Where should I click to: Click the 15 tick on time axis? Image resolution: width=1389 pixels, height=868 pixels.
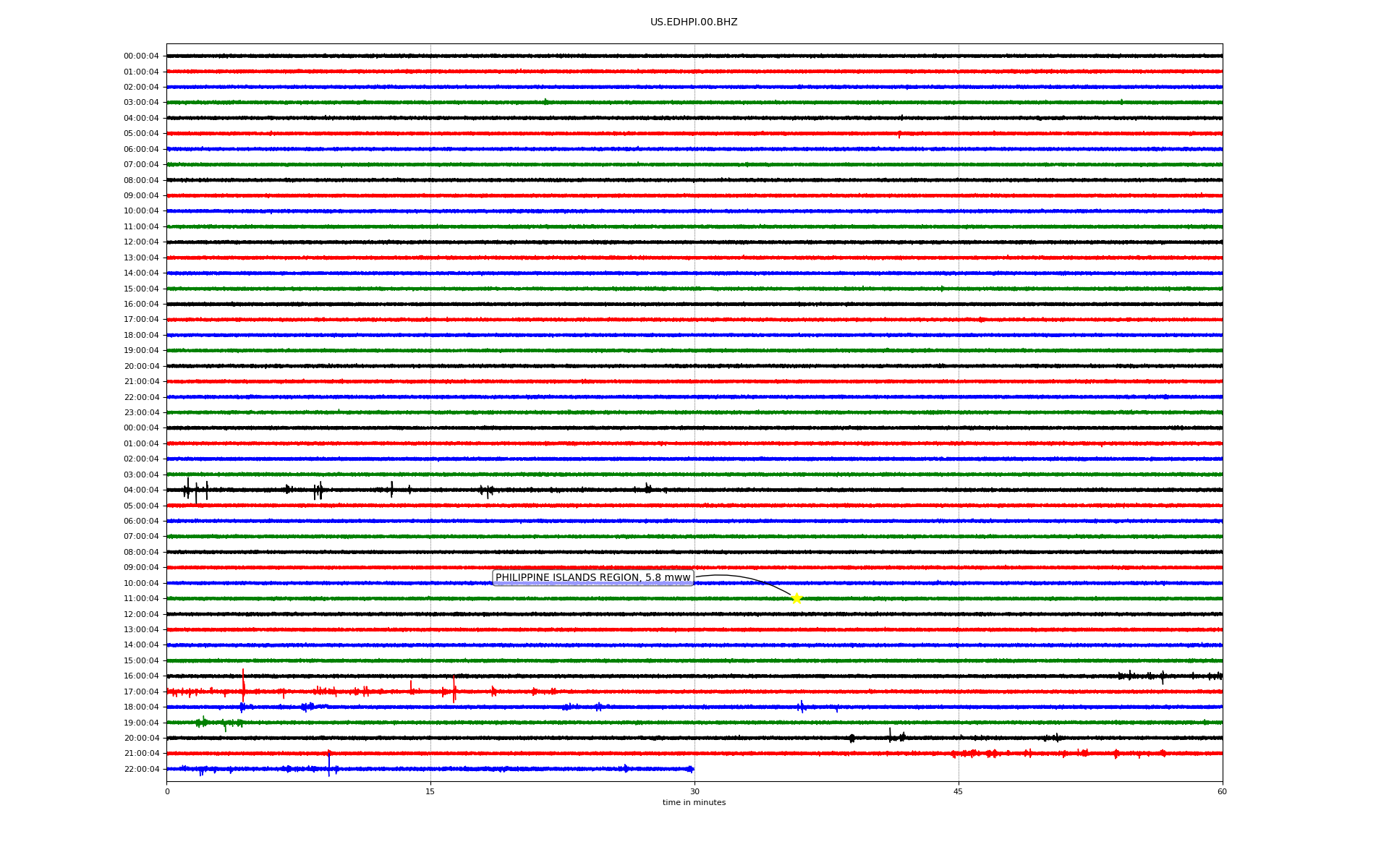pos(430,791)
